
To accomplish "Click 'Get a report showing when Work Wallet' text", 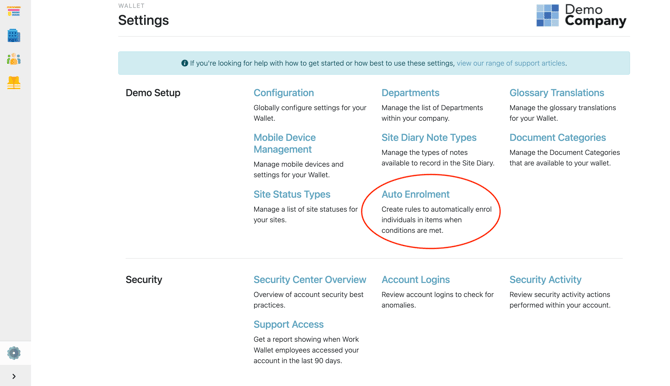I will coord(306,350).
